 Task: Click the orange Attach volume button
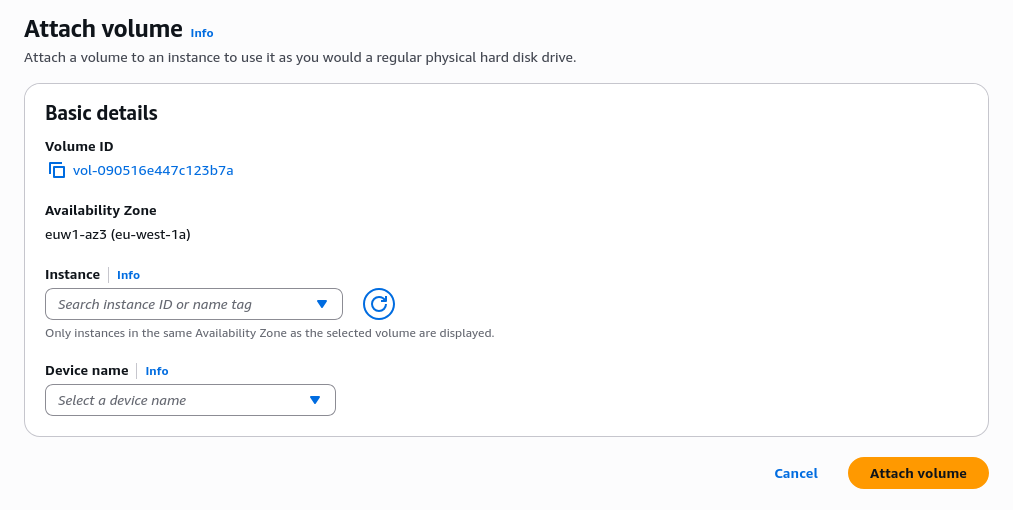point(917,473)
